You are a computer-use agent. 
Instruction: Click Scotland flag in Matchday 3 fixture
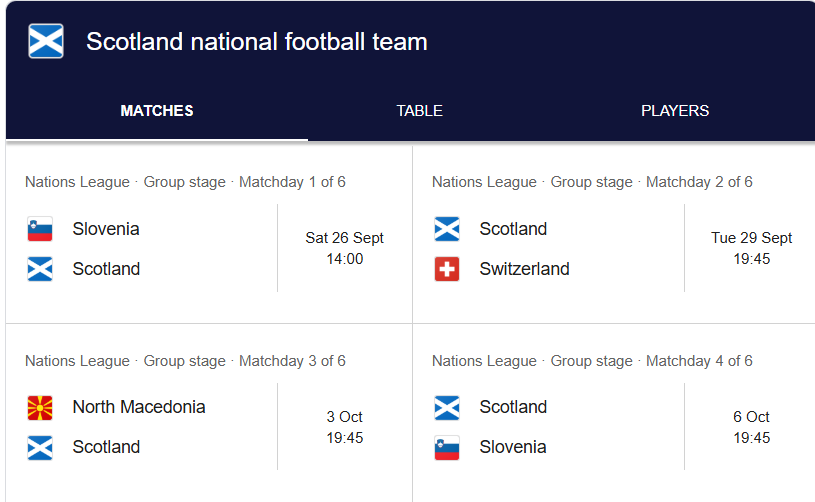40,447
